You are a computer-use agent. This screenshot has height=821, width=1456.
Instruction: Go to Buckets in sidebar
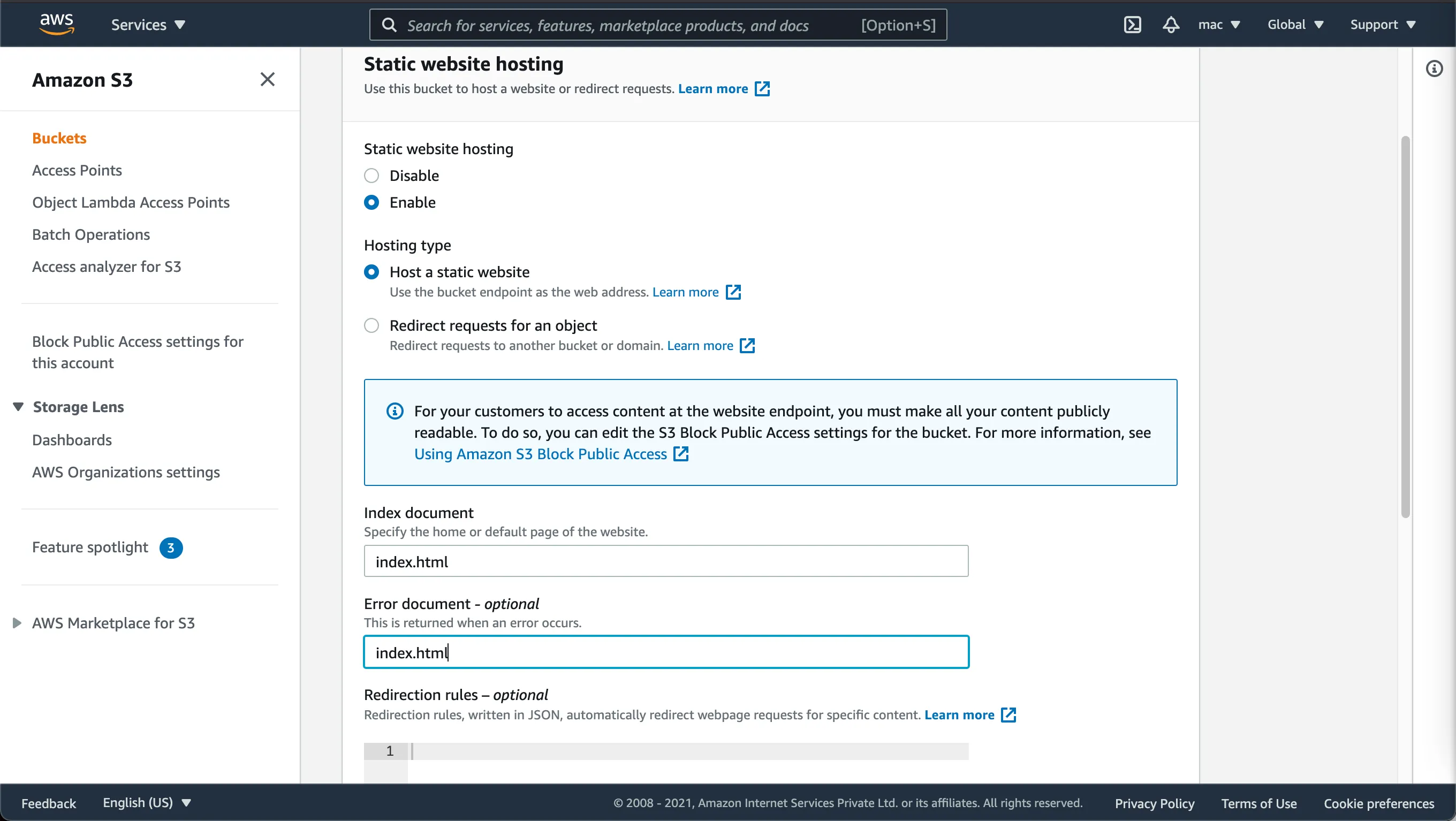click(59, 139)
